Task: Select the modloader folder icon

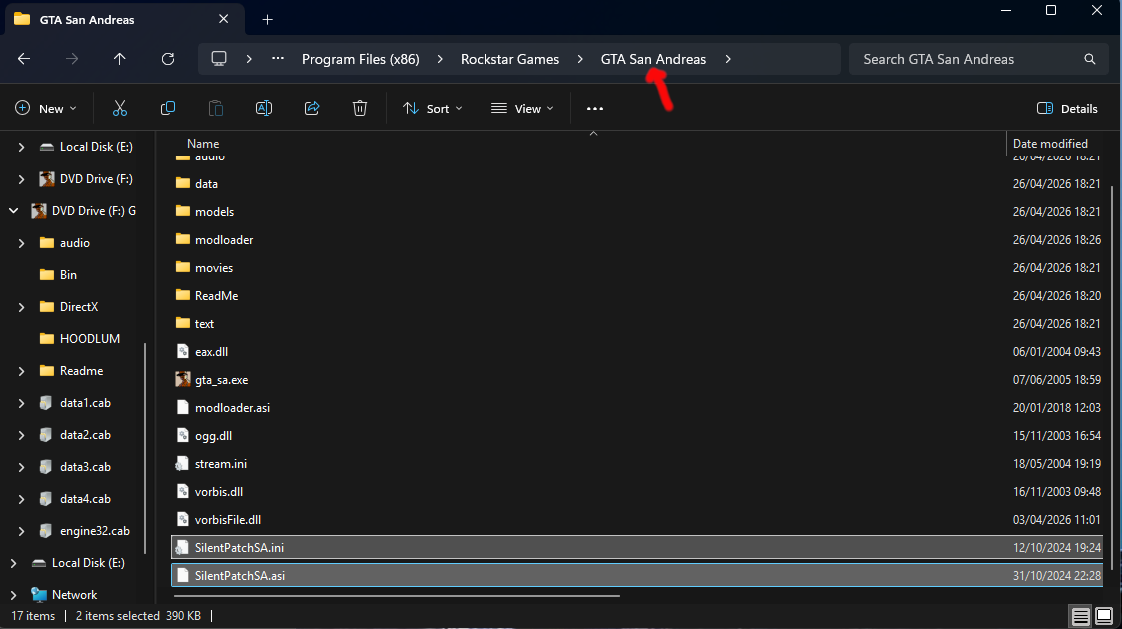Action: click(x=183, y=239)
